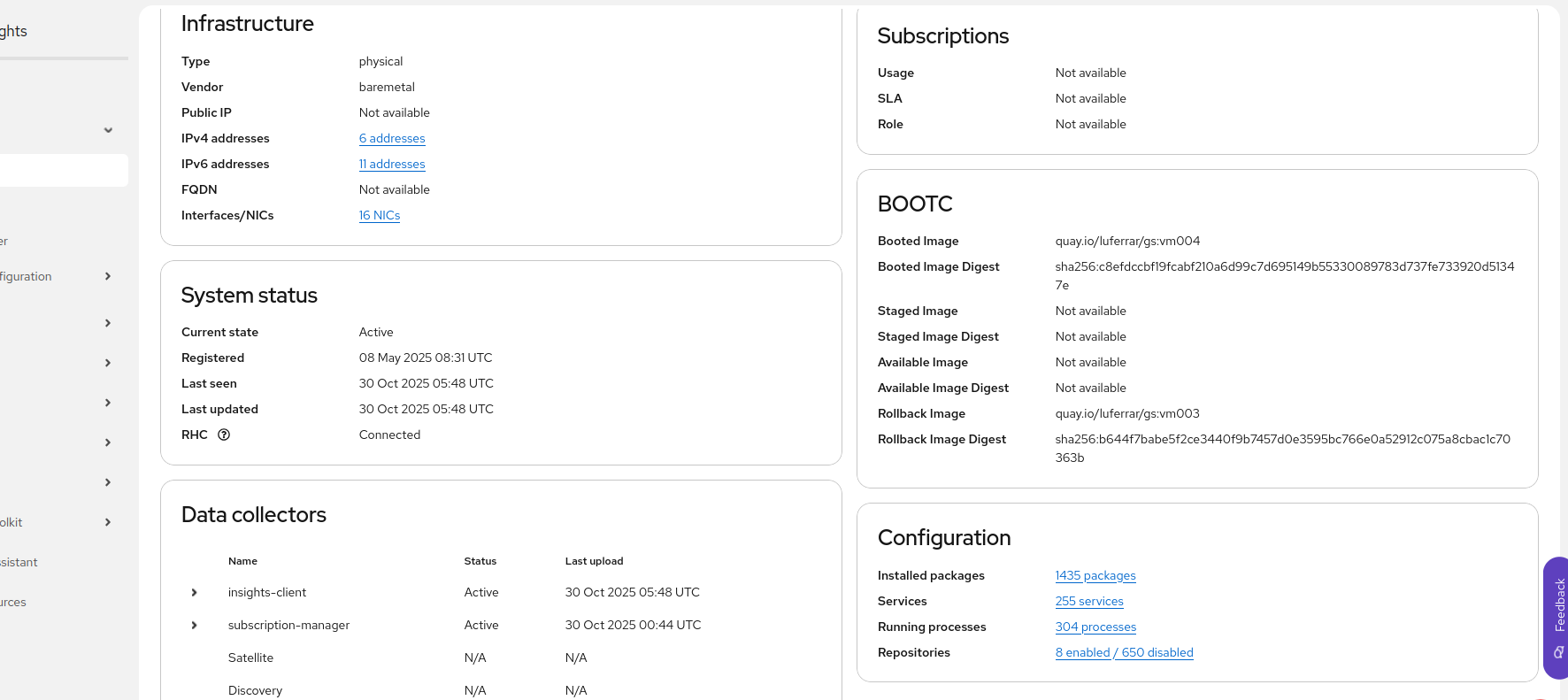View the 304 processes link
Image resolution: width=1568 pixels, height=700 pixels.
[1095, 627]
